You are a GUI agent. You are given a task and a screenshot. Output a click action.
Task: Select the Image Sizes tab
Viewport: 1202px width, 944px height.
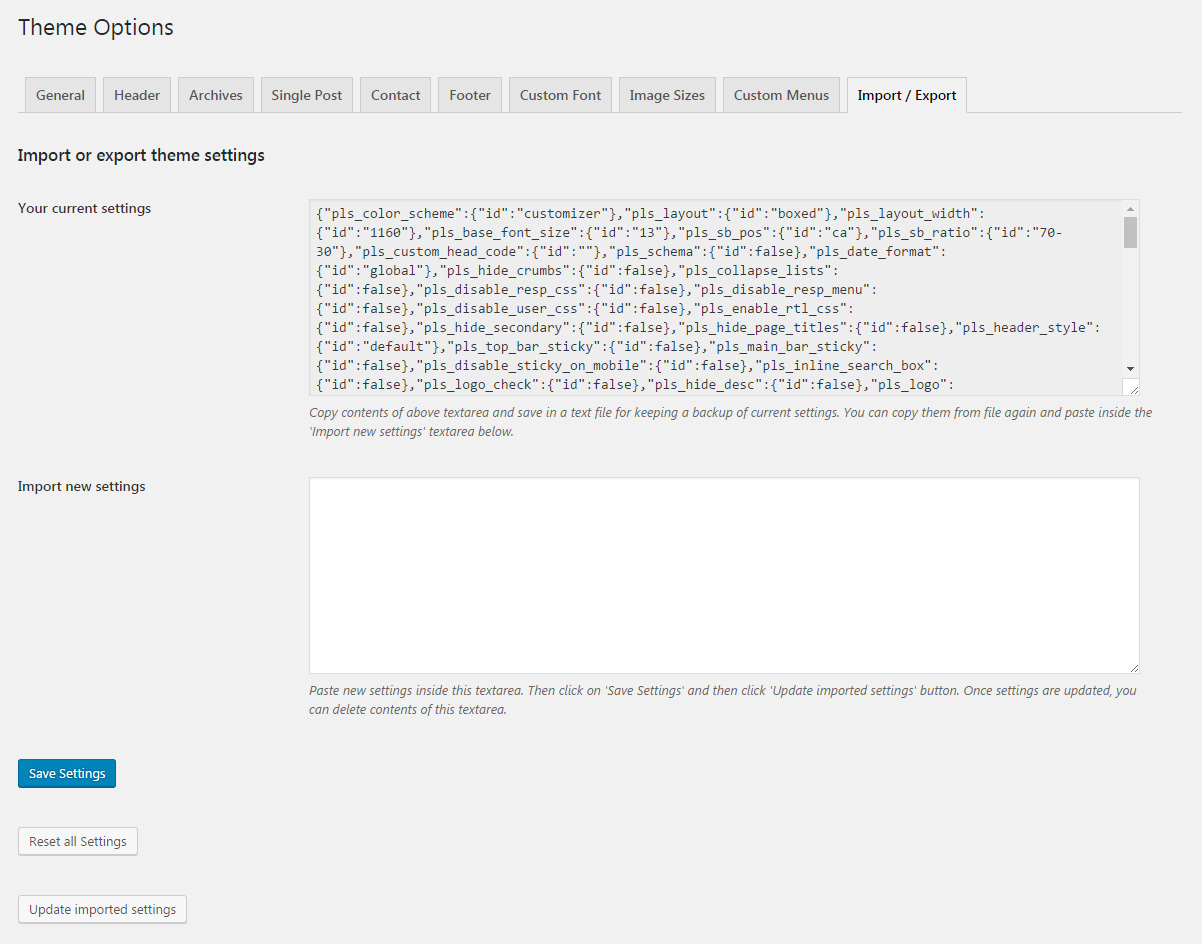[667, 95]
